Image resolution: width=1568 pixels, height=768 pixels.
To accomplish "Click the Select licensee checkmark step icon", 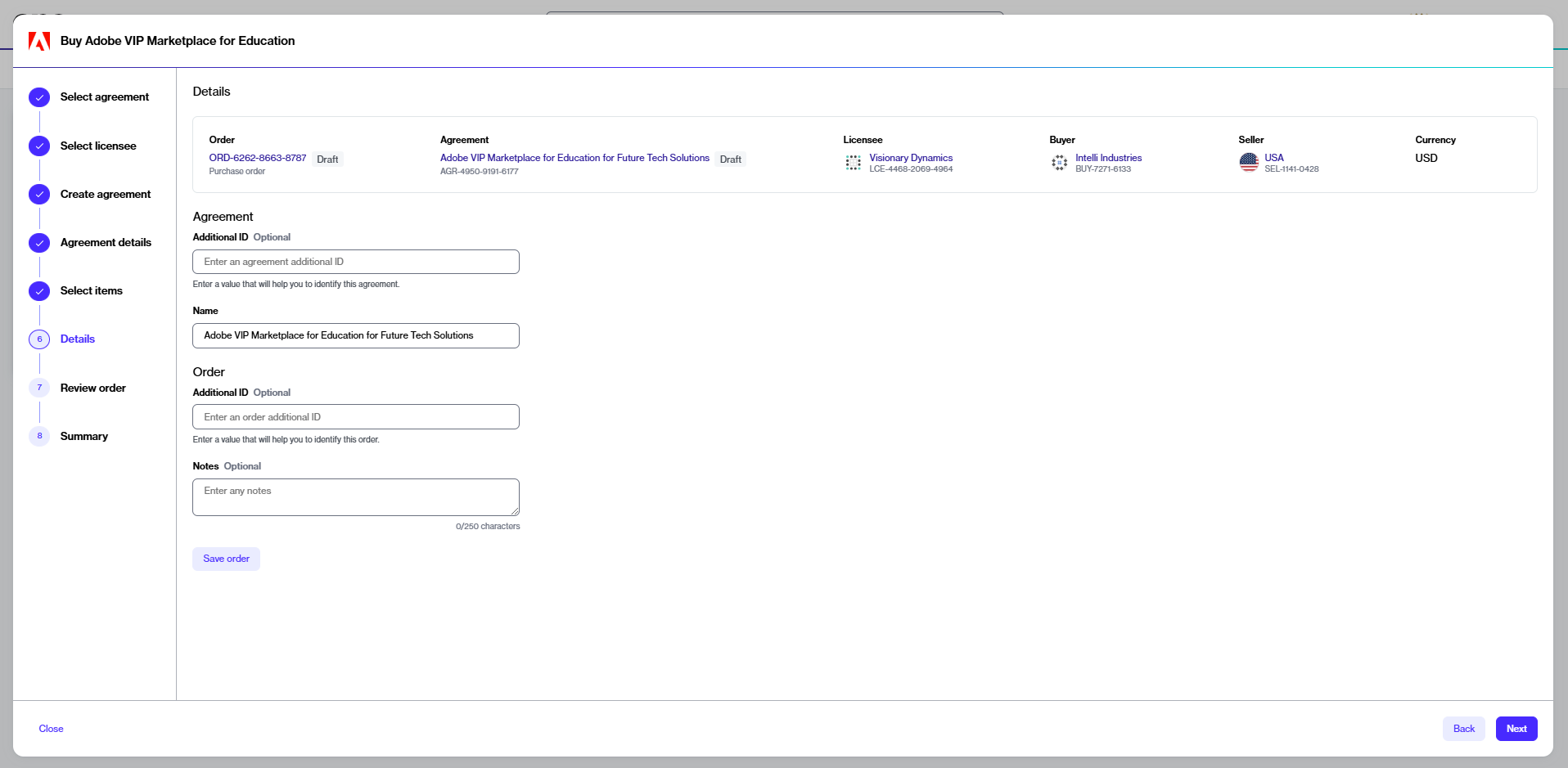I will (x=39, y=146).
